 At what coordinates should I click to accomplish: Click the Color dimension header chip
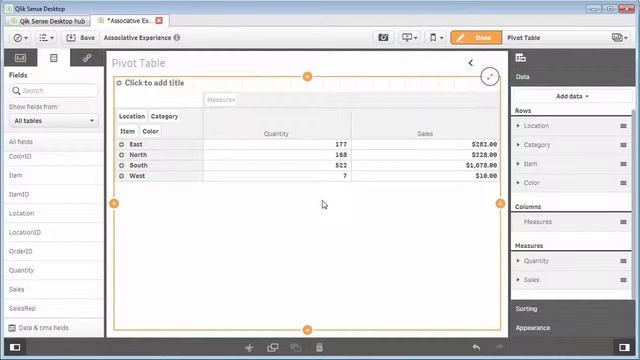point(150,131)
